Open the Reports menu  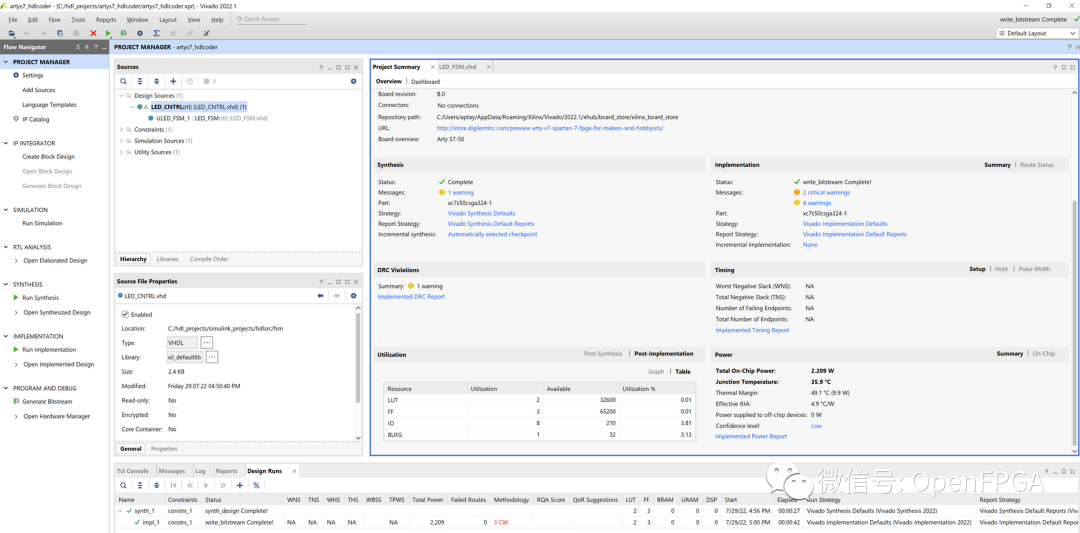click(x=106, y=20)
